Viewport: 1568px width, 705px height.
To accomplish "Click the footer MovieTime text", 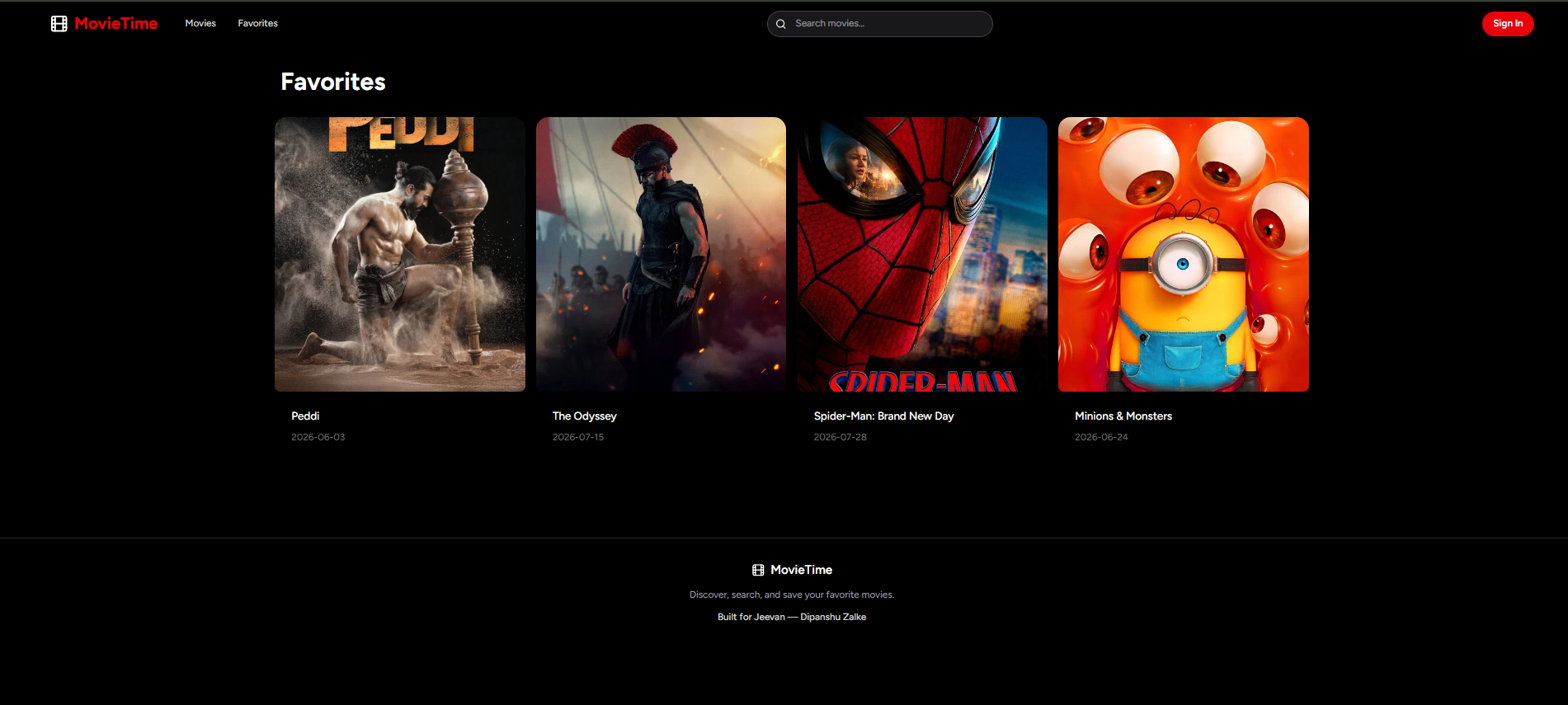I will point(801,570).
